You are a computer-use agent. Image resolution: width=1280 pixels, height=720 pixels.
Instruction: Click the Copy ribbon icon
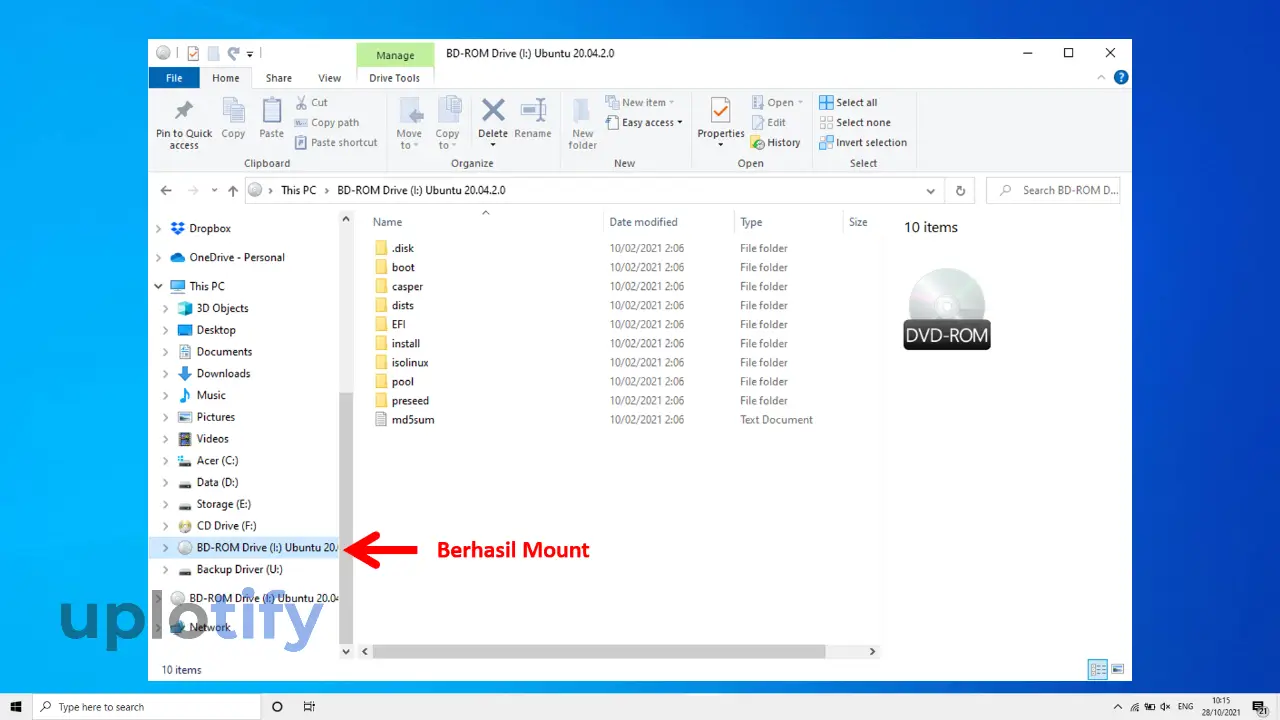(x=233, y=110)
